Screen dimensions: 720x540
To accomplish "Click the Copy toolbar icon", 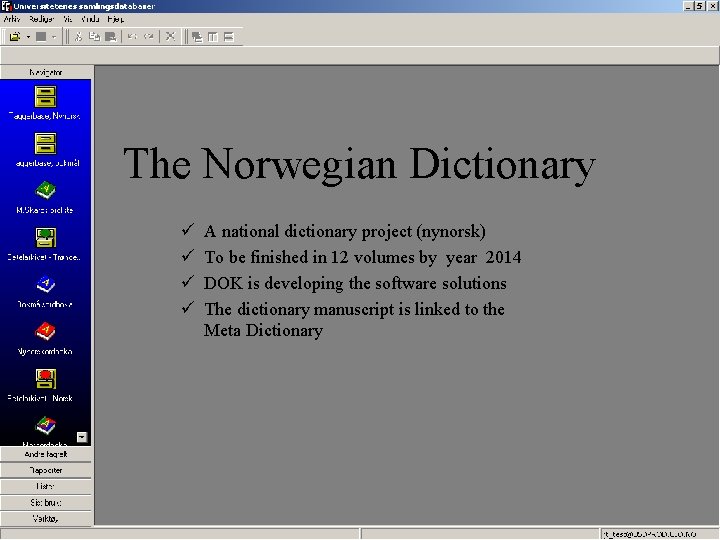I will point(94,37).
